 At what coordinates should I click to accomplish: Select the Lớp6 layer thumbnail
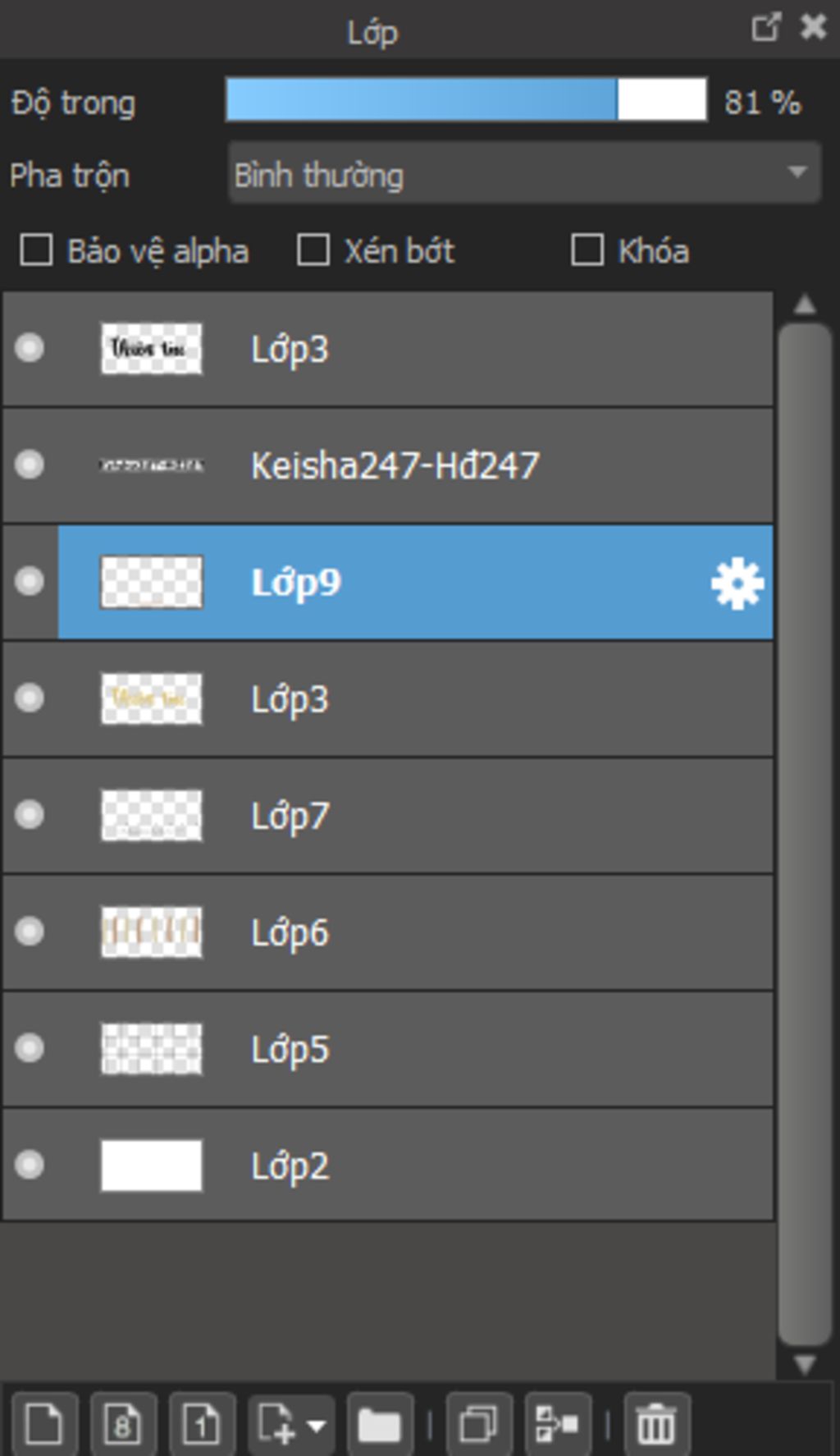pyautogui.click(x=151, y=932)
